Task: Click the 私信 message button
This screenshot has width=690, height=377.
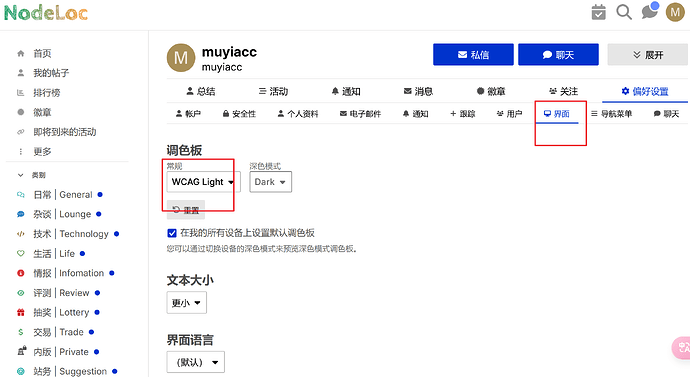Action: click(473, 55)
